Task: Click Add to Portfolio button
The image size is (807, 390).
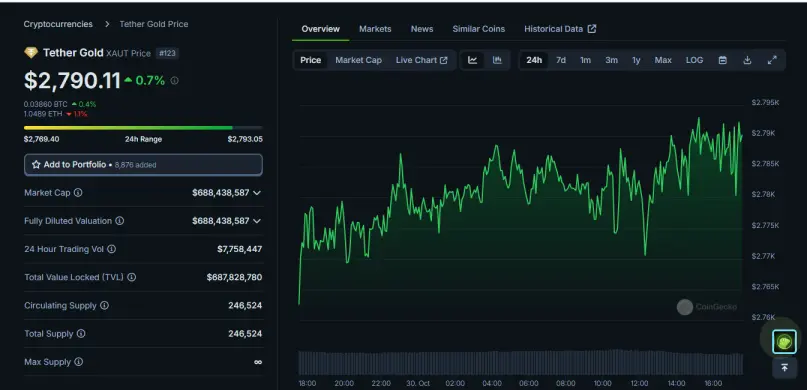Action: (144, 165)
